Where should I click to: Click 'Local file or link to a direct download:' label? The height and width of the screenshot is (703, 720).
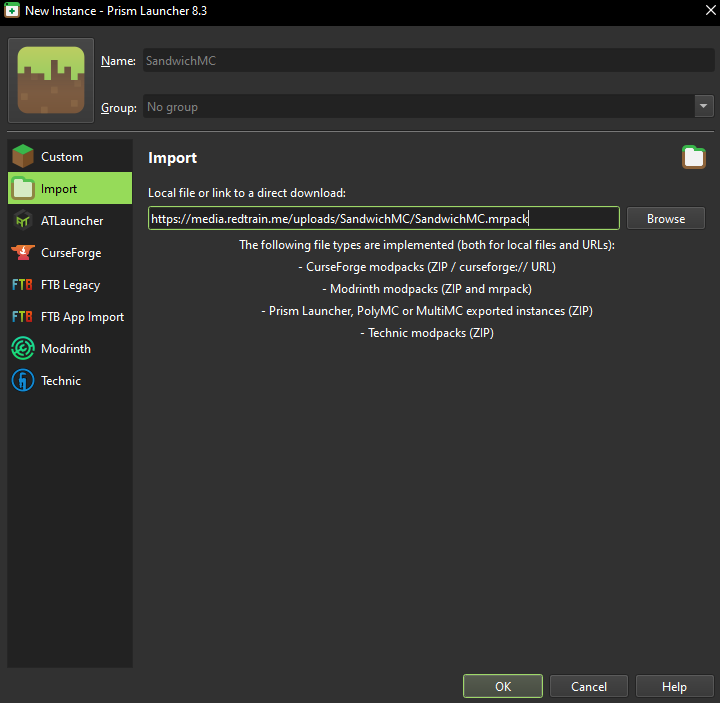tap(247, 193)
